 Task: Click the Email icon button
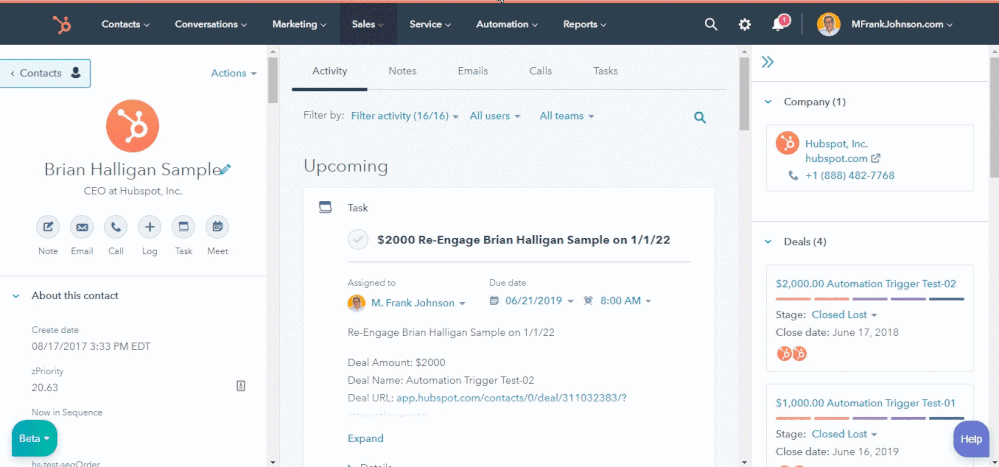pos(82,227)
